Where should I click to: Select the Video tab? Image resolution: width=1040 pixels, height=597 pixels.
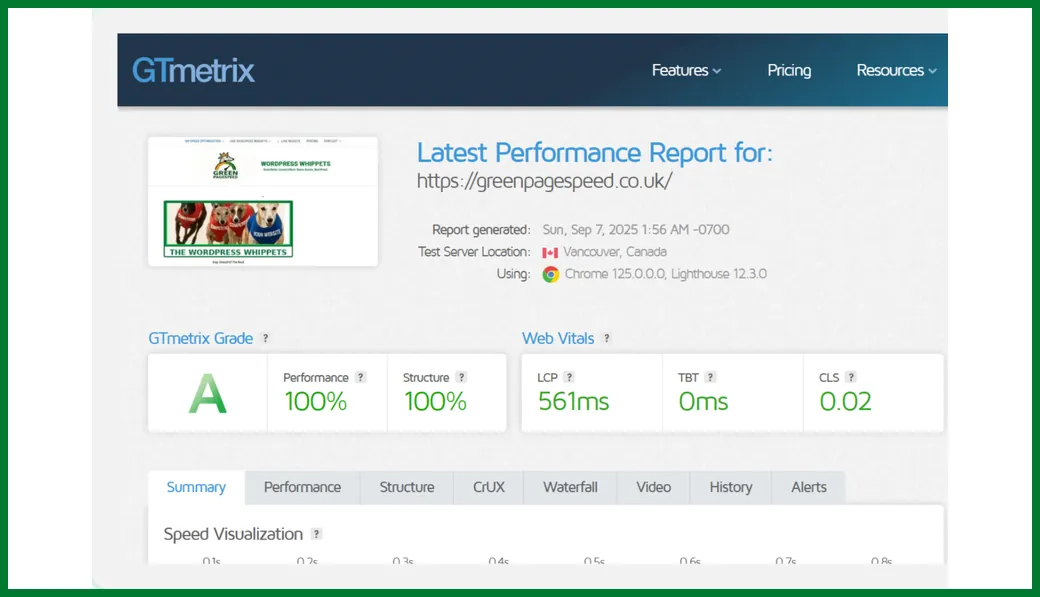[x=653, y=487]
